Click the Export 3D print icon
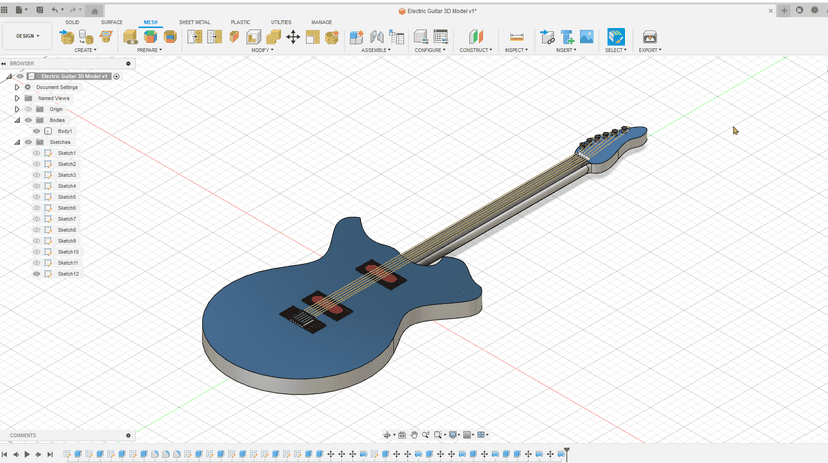 (x=649, y=37)
